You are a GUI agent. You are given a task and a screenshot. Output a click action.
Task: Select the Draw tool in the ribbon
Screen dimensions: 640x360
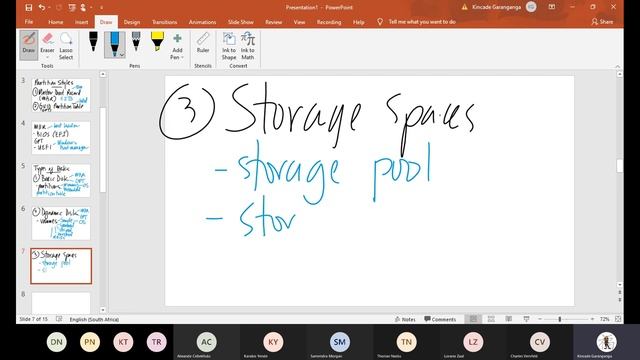point(29,44)
